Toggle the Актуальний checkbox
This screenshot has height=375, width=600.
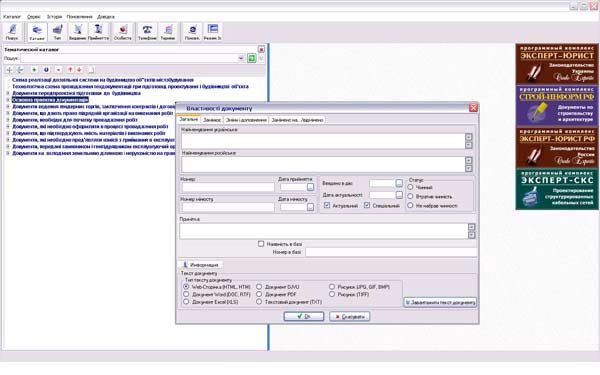tap(327, 205)
